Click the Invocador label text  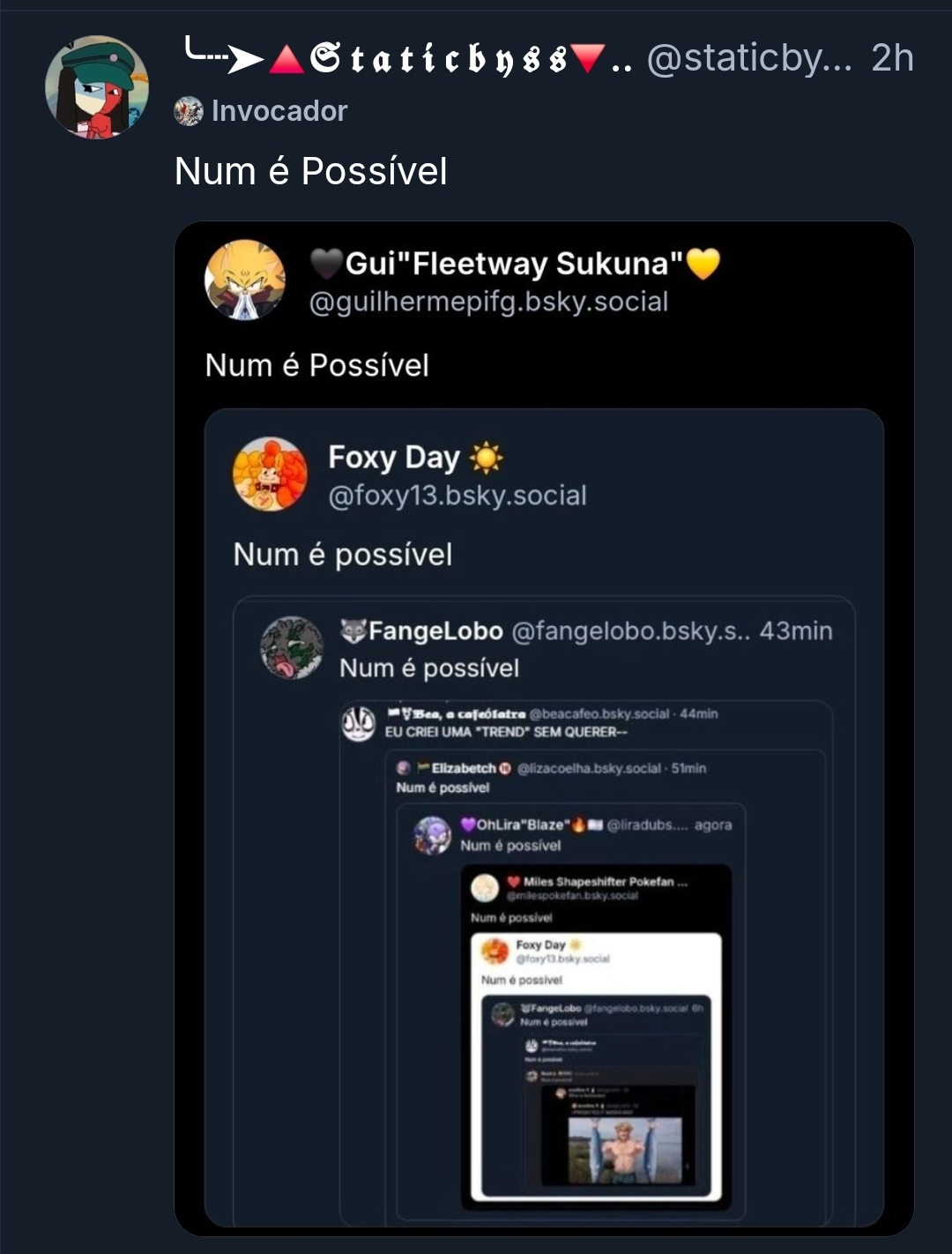click(279, 111)
